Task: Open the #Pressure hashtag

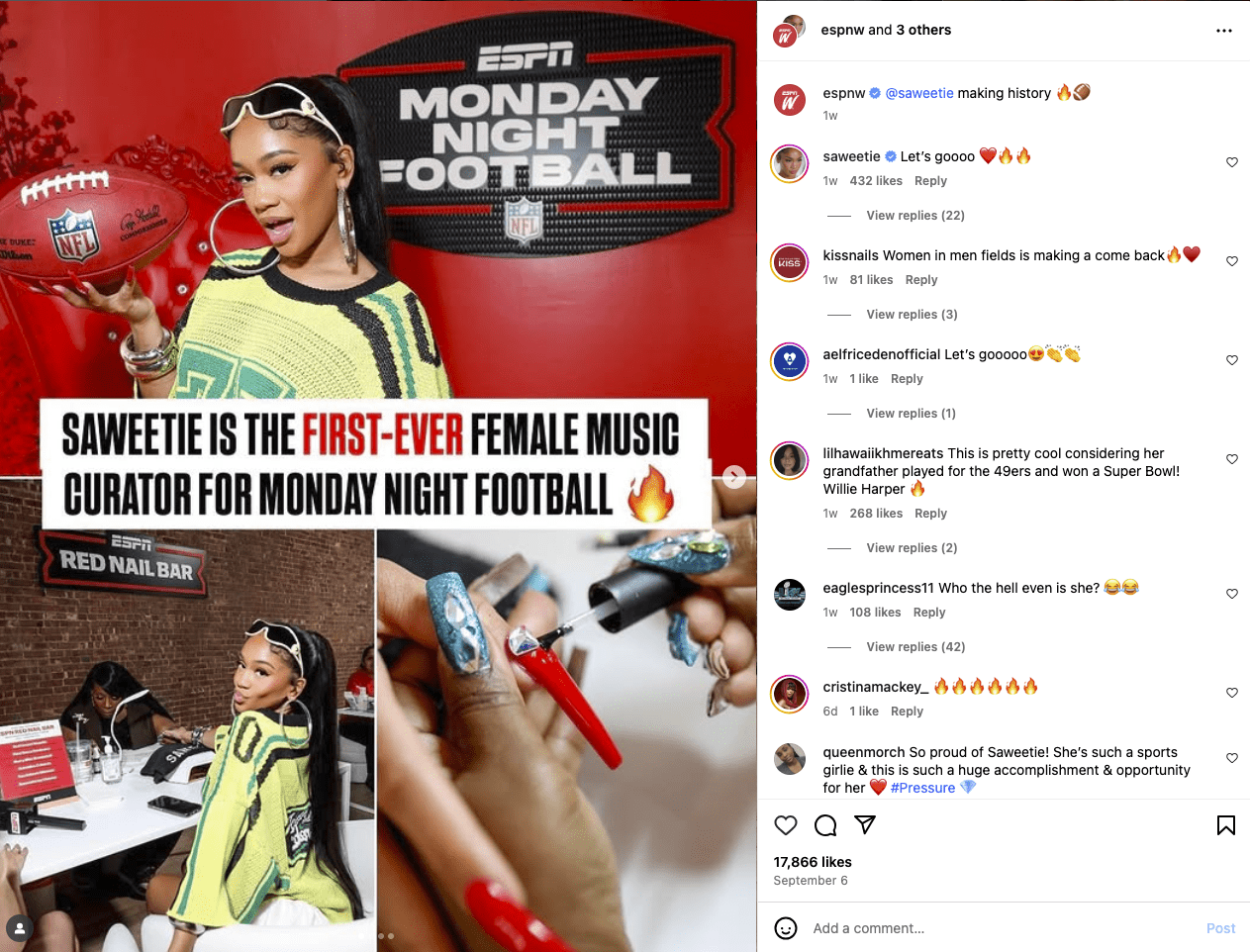Action: 922,788
